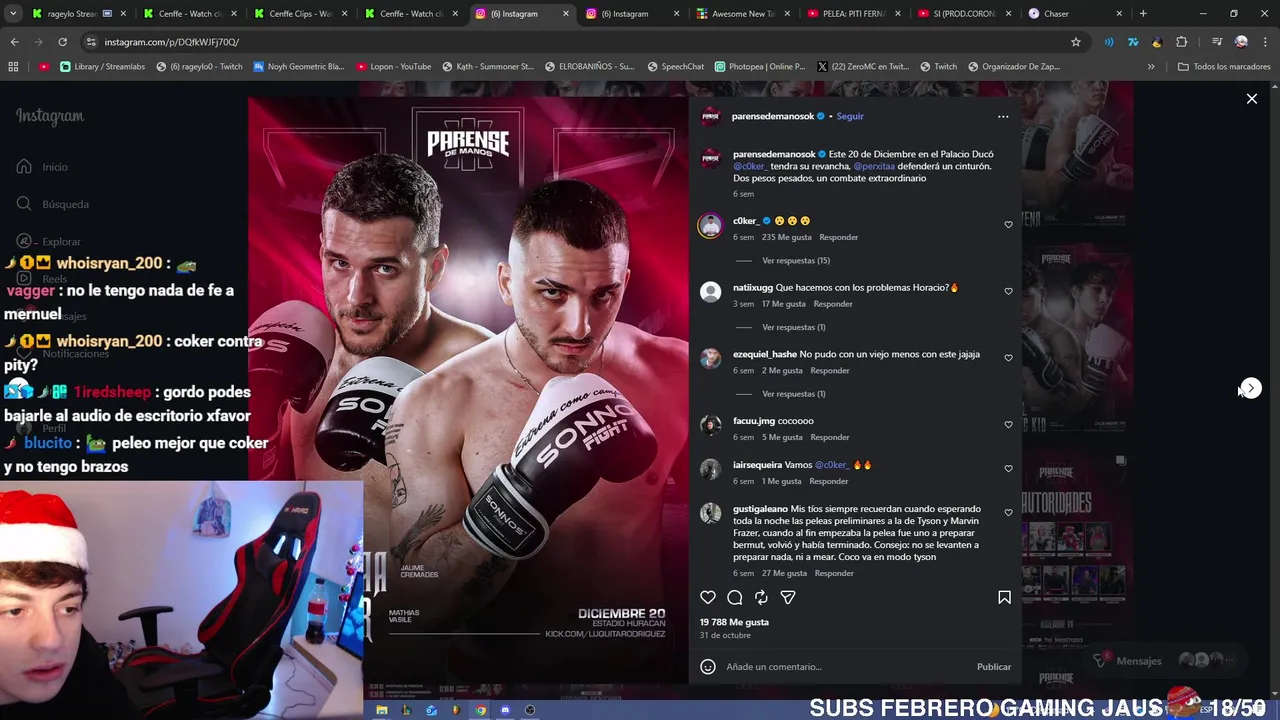Save the post with bookmark icon

[x=1004, y=597]
